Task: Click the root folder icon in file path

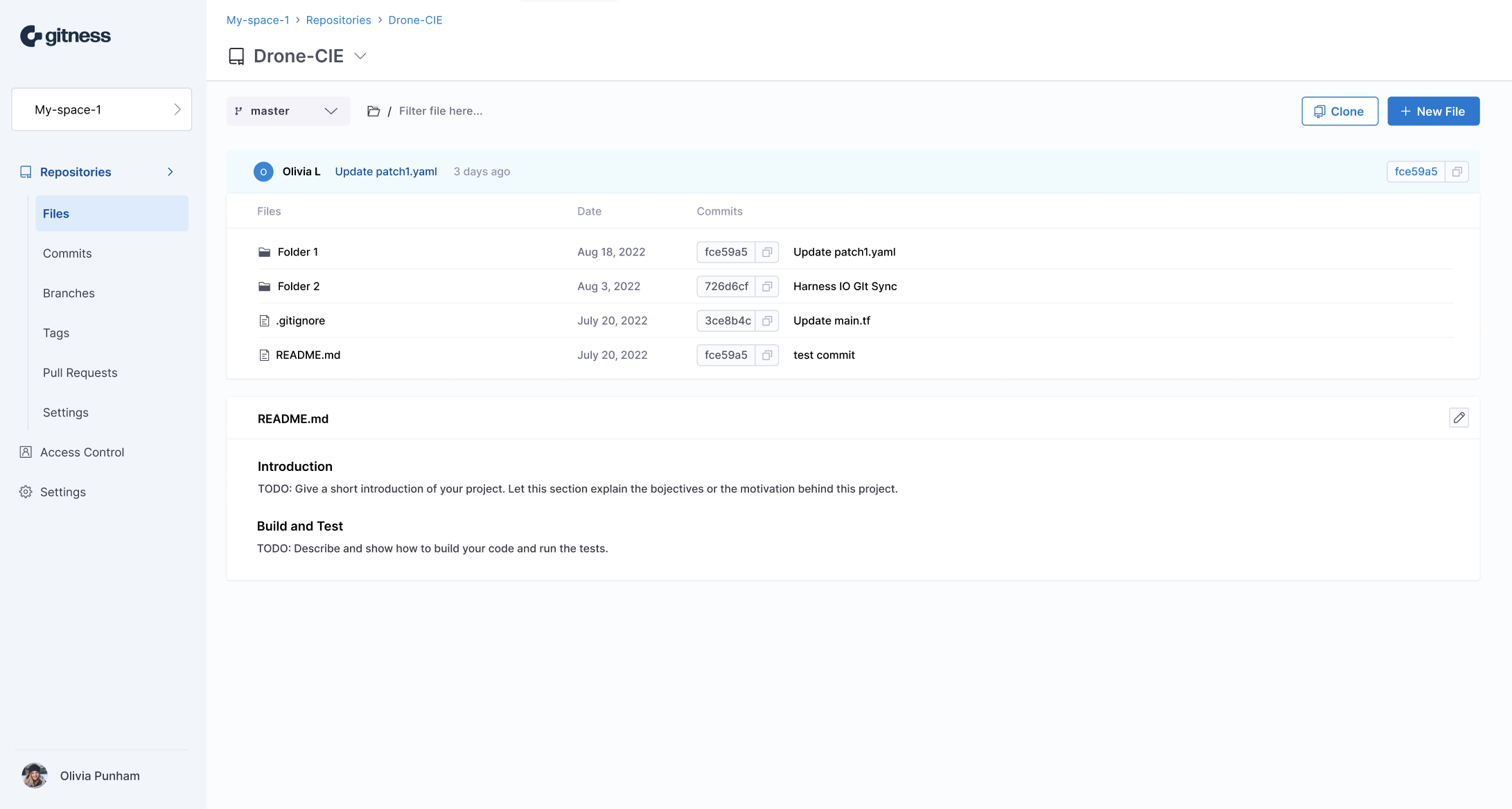Action: tap(373, 112)
